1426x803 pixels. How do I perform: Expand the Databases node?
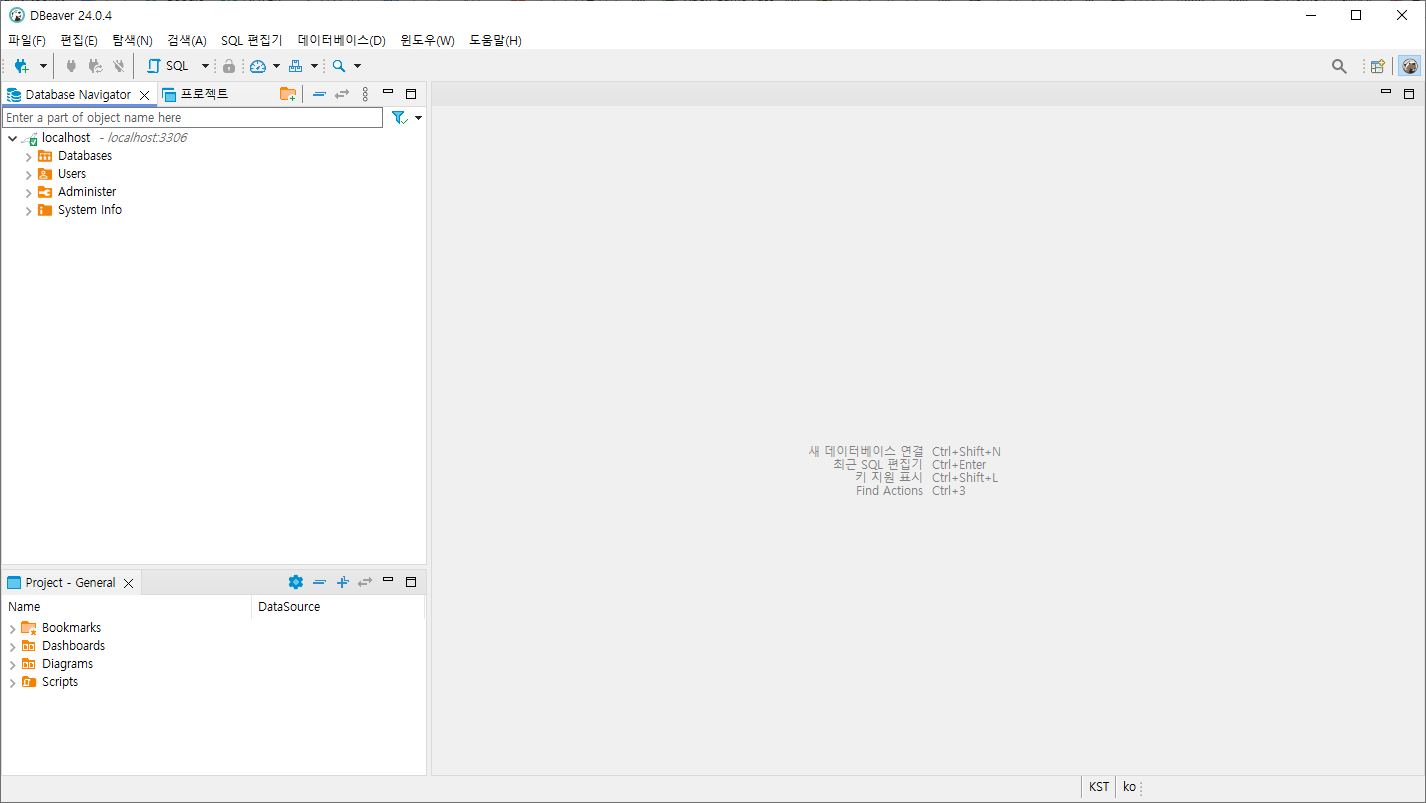(28, 156)
